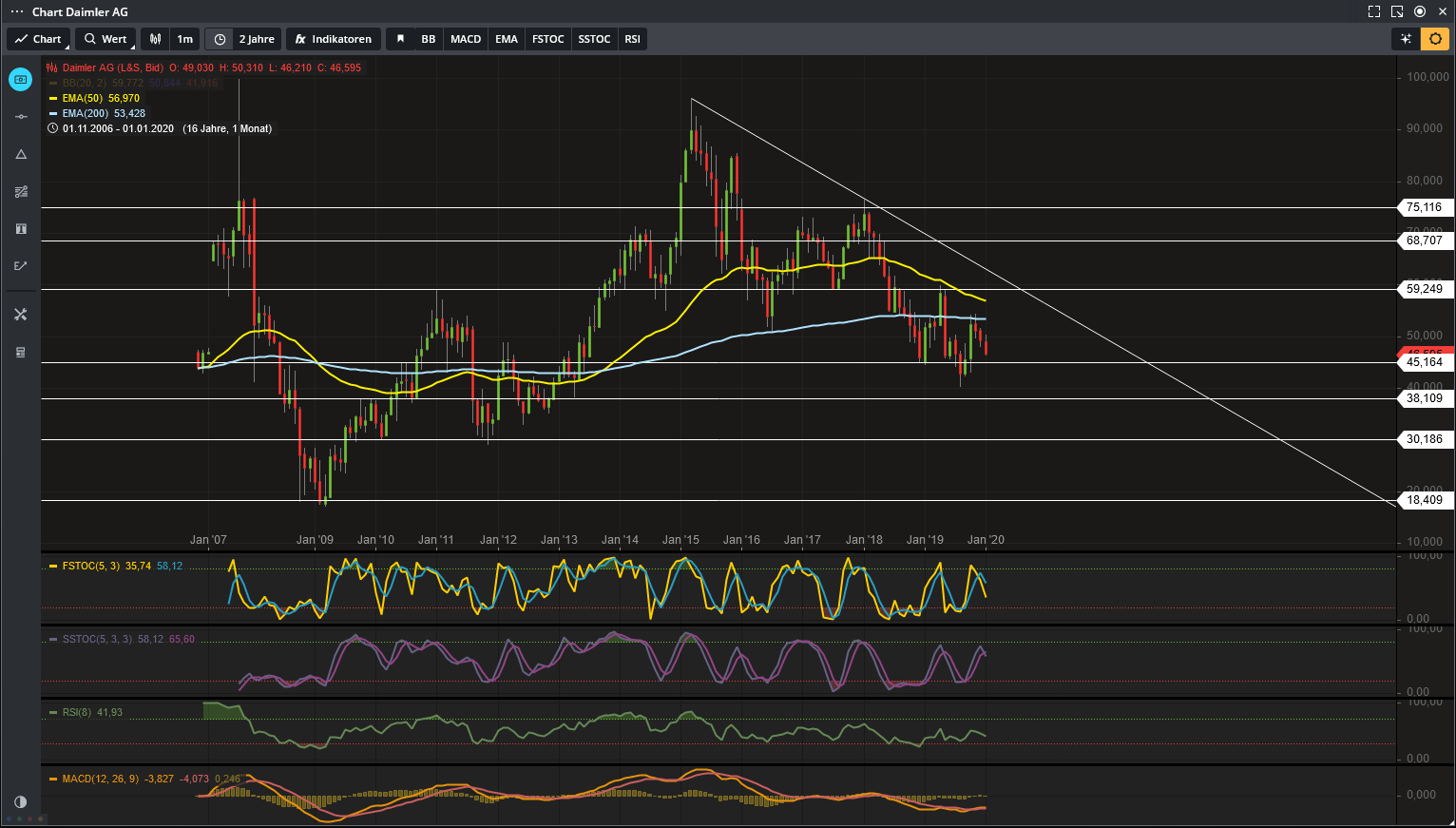Click the contrast circle icon at bottom left
This screenshot has width=1456, height=828.
(x=21, y=801)
